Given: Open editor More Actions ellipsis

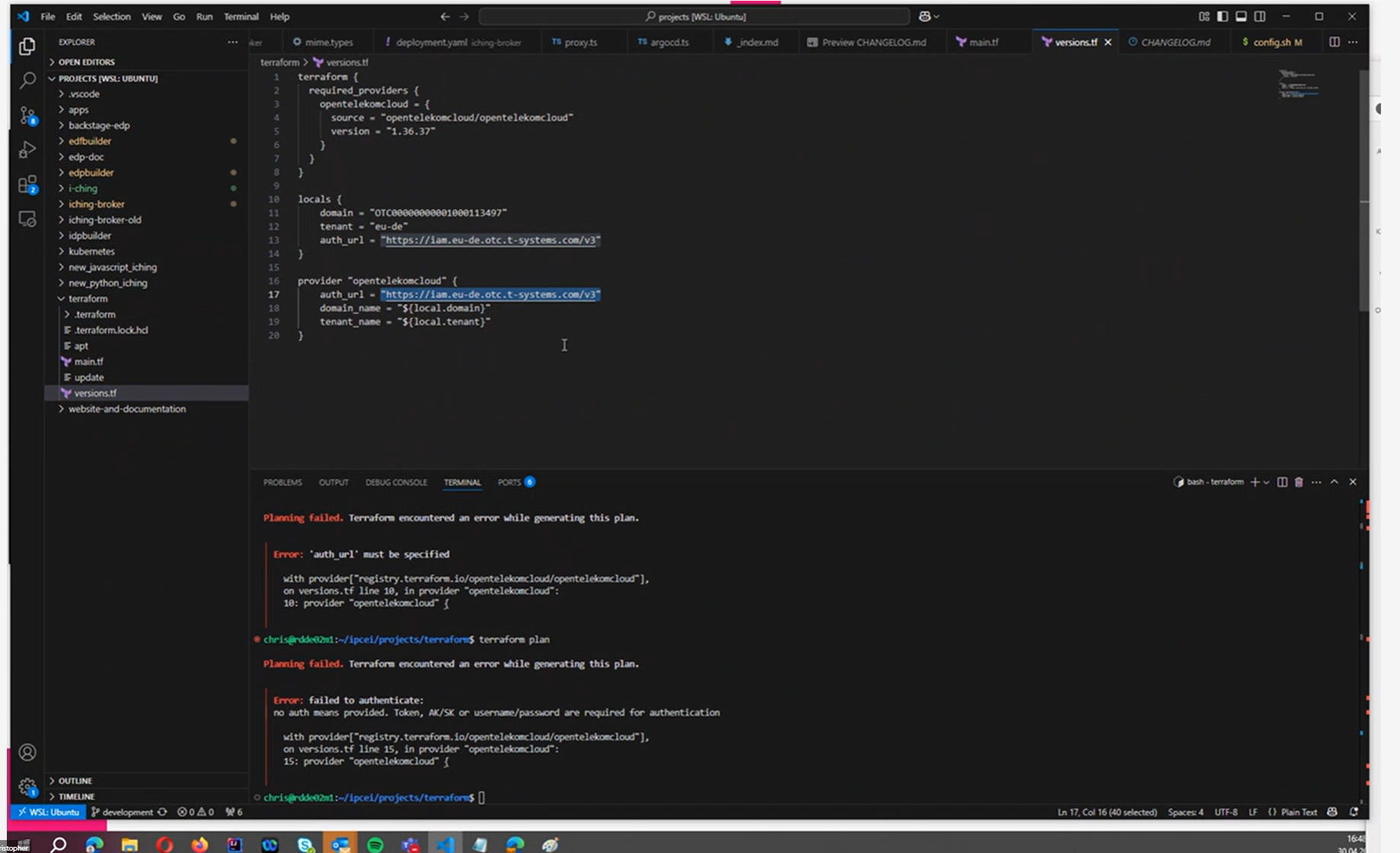Looking at the screenshot, I should 1353,42.
